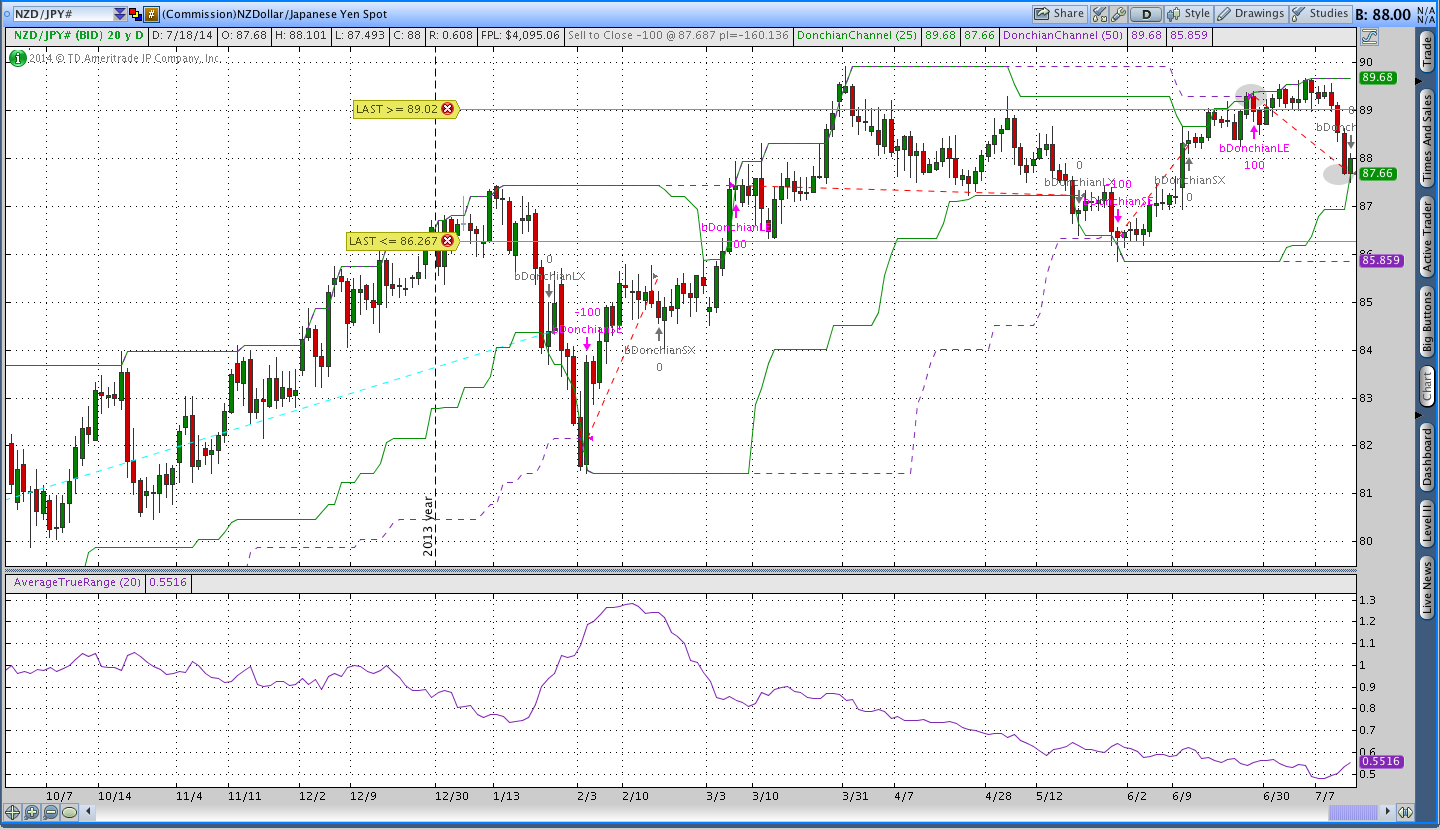Click the AverageTrueRange (20) study label
The image size is (1440, 830).
click(x=76, y=582)
